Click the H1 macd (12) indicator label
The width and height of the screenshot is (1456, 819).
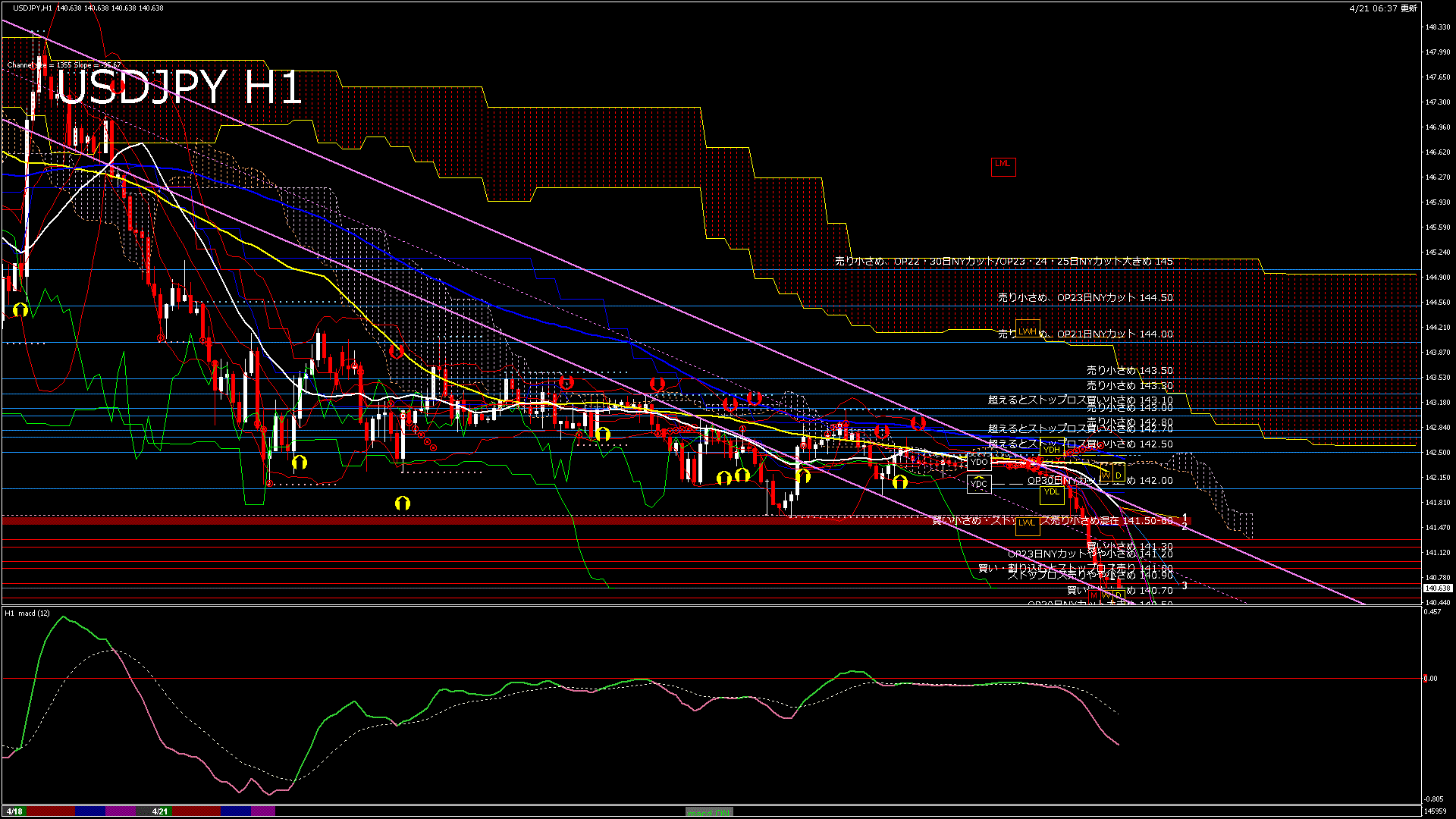click(27, 613)
